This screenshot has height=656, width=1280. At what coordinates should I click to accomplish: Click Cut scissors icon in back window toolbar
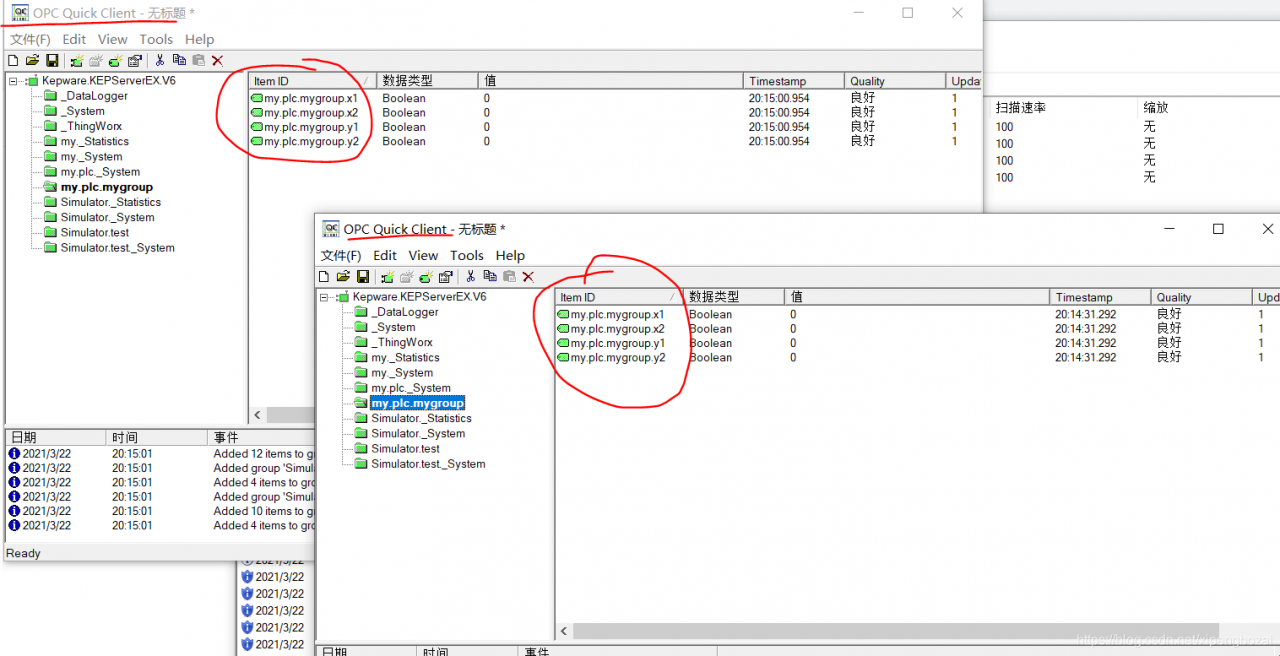(160, 61)
